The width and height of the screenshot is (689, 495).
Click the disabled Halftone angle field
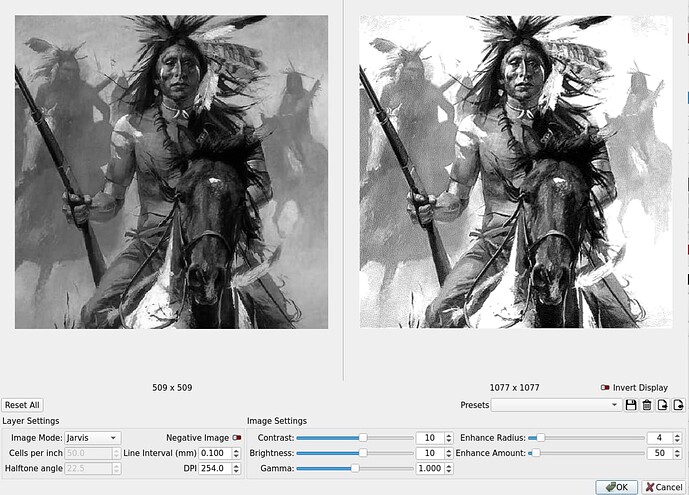coord(93,468)
